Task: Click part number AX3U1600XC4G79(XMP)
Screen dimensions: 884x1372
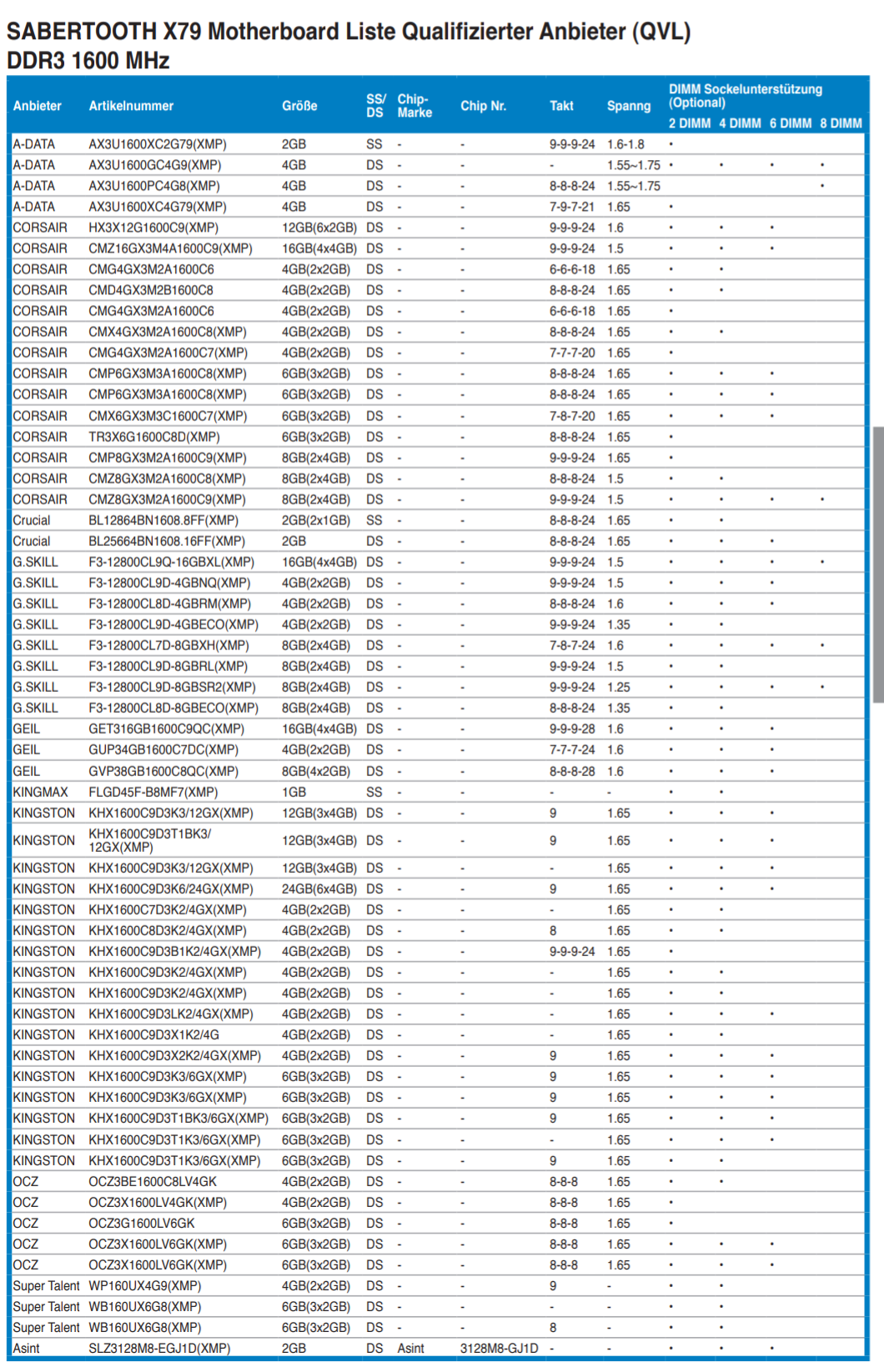Action: [158, 207]
